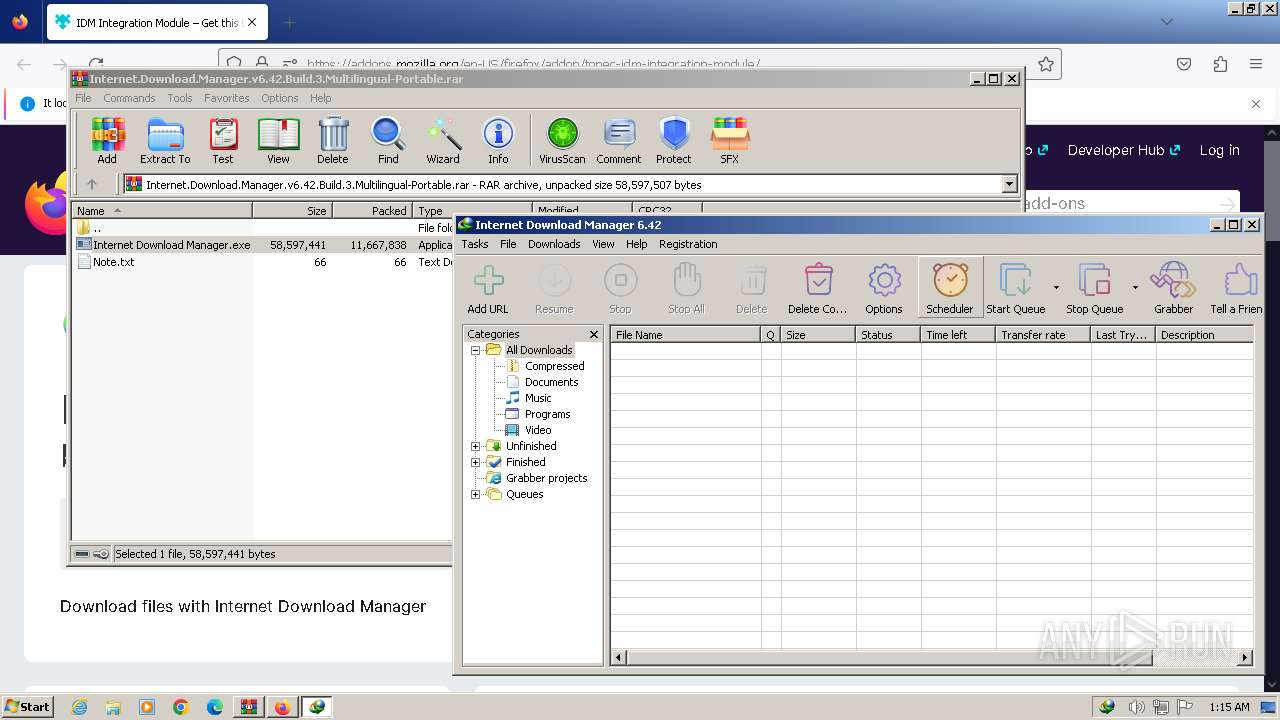Expand the Queues category node

click(x=476, y=494)
